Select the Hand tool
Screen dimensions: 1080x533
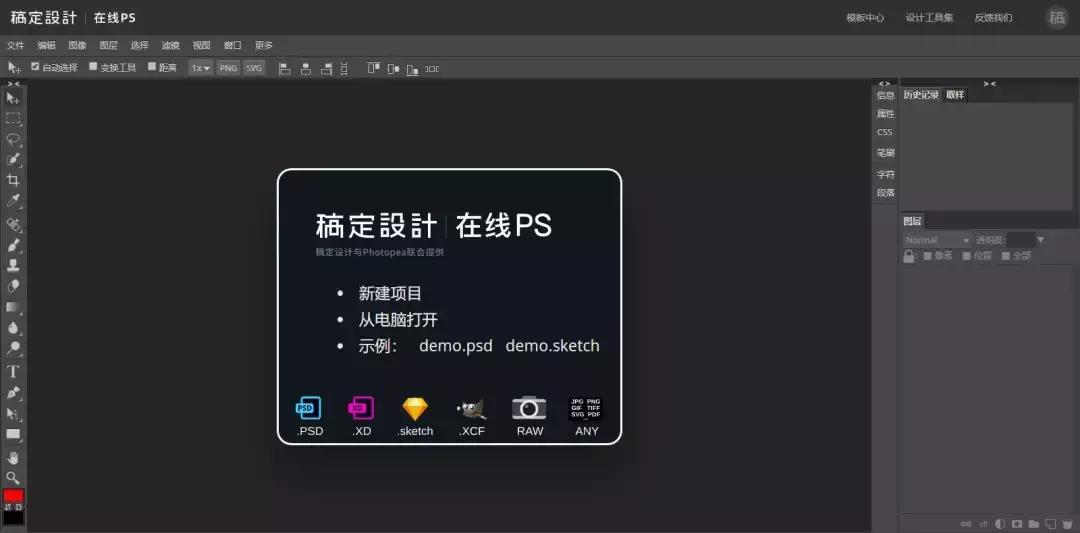tap(13, 457)
